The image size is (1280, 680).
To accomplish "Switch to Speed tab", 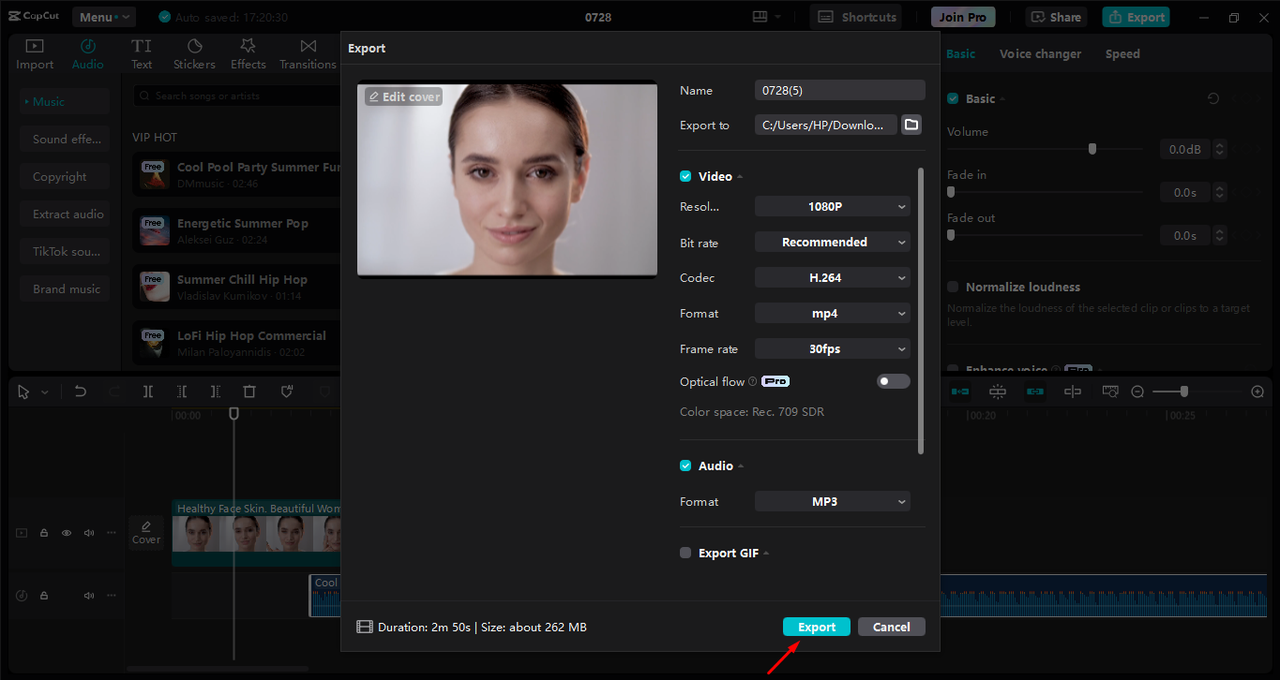I will [1122, 54].
